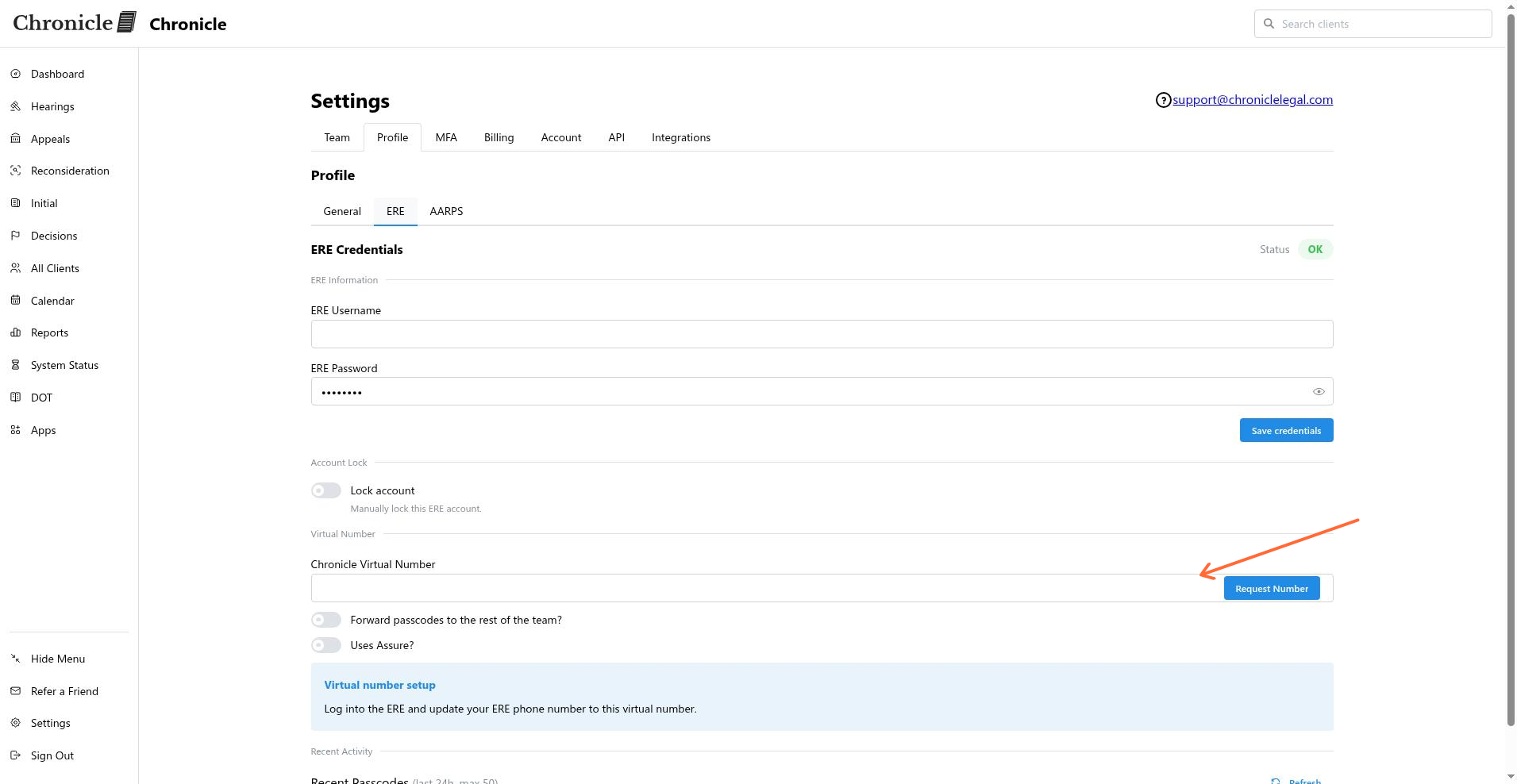Enable Forward passcodes to team toggle
Image resolution: width=1517 pixels, height=784 pixels.
point(326,620)
